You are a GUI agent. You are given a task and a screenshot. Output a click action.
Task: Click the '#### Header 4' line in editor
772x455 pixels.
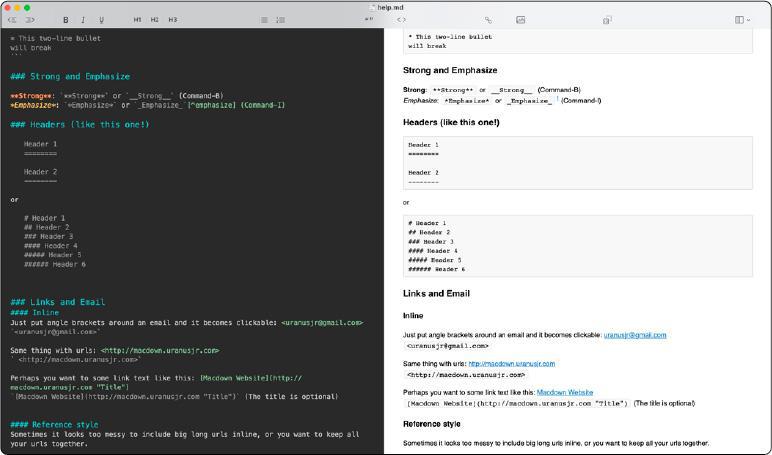51,245
